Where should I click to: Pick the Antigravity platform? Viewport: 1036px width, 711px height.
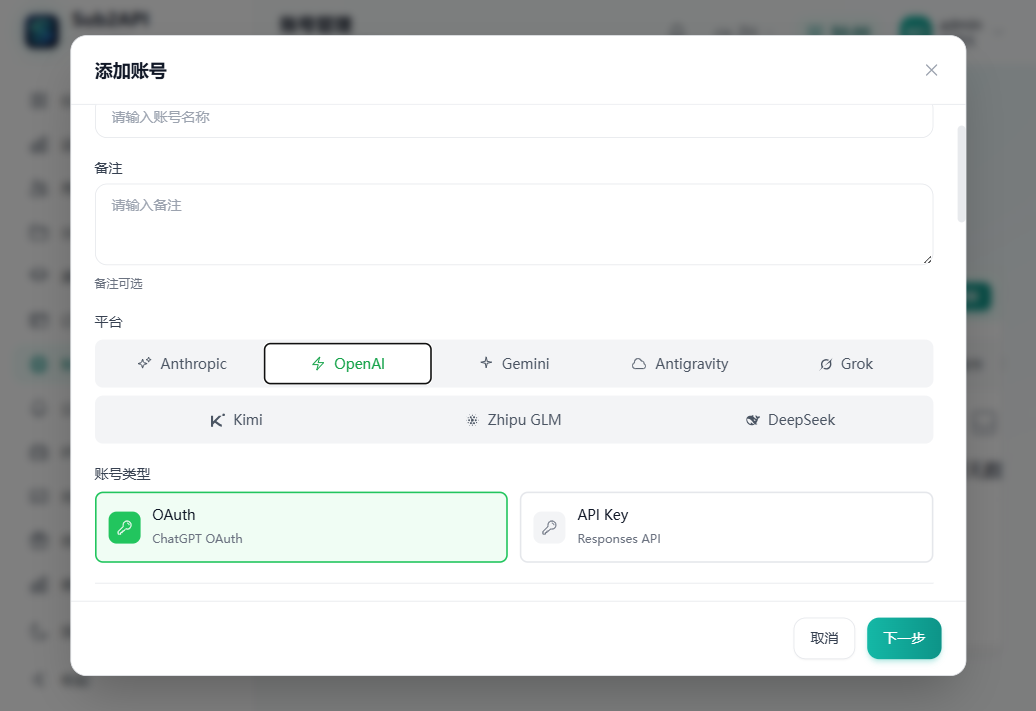680,363
